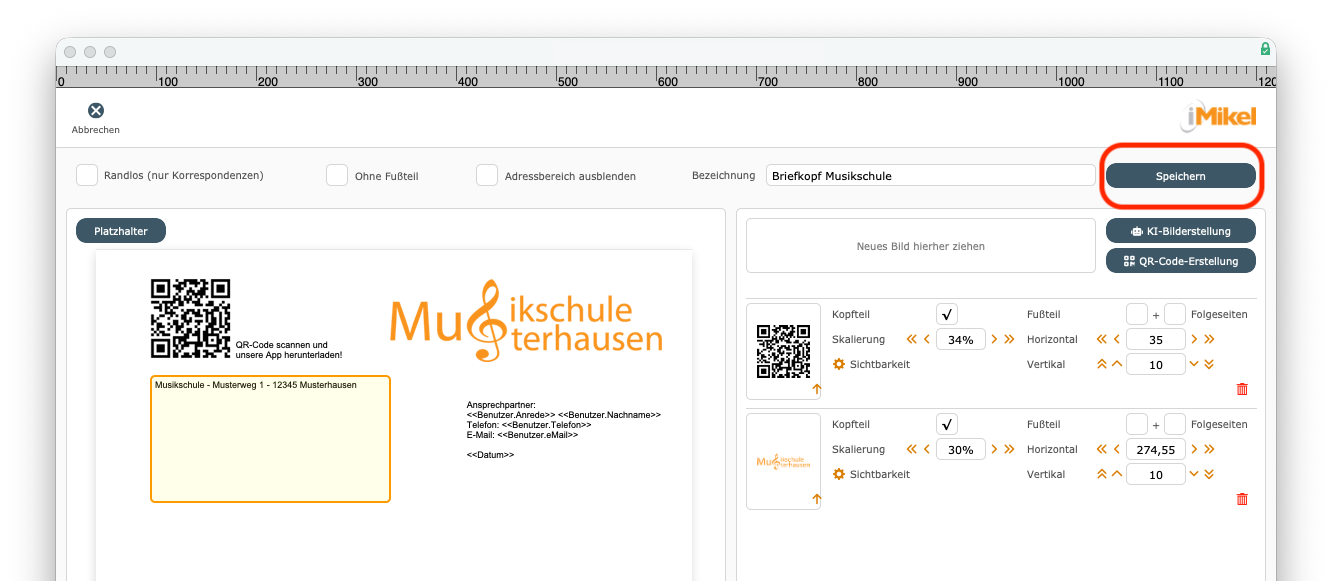This screenshot has width=1332, height=581.
Task: Nudge QR code left using Horizontal single left arrow
Action: coord(1117,339)
